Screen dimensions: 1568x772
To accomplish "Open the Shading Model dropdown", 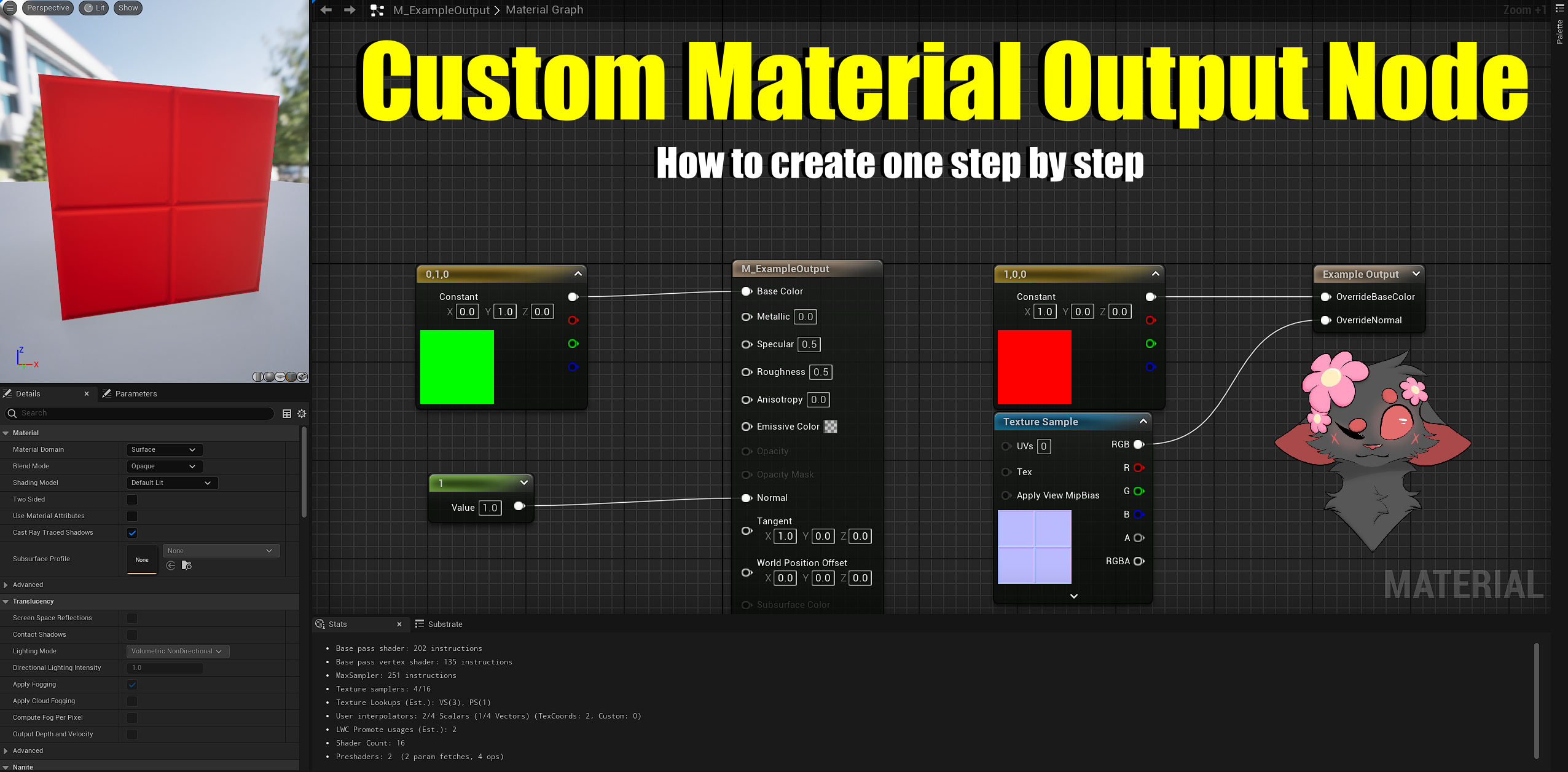I will [x=171, y=483].
